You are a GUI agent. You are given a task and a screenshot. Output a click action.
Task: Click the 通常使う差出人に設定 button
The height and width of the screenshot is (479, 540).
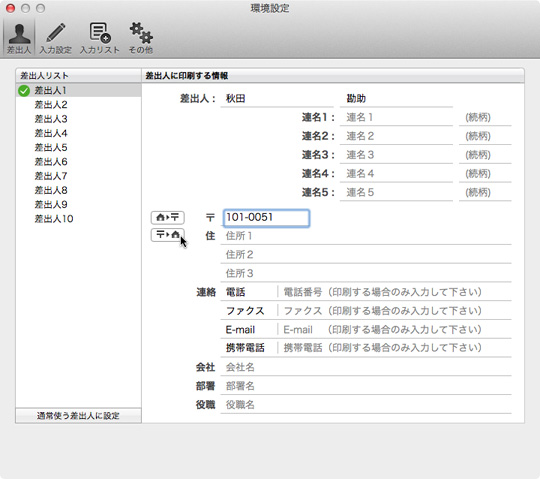[79, 416]
